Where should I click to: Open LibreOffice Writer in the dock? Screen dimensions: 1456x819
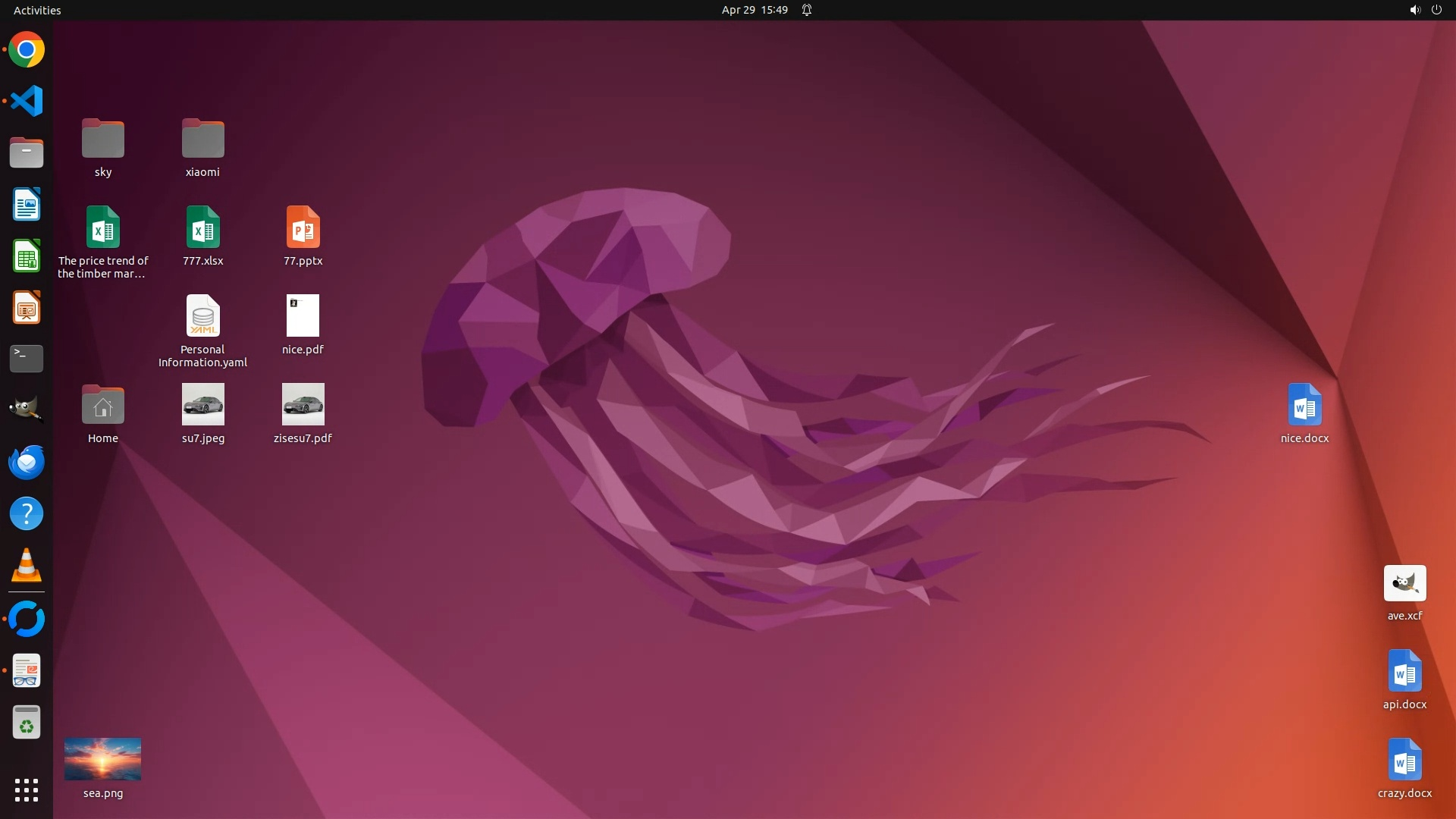coord(27,205)
